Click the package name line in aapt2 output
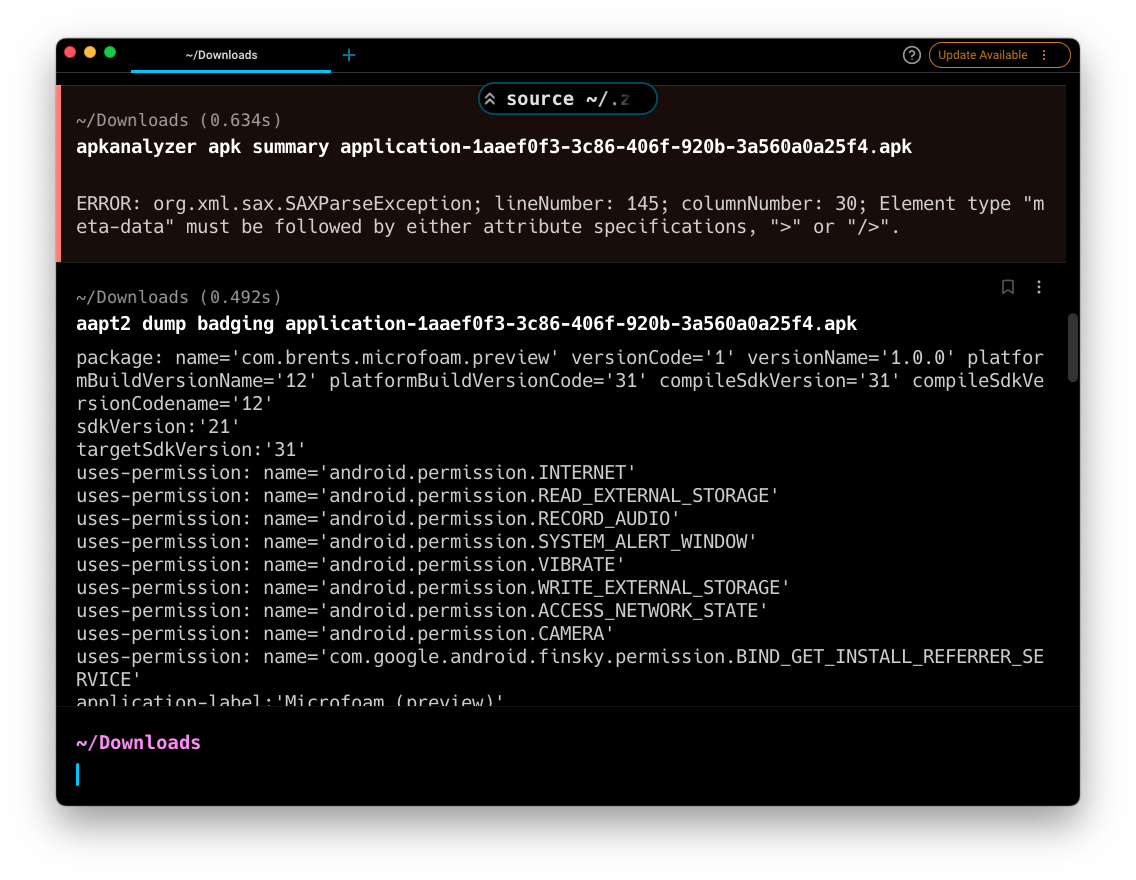 (x=400, y=357)
